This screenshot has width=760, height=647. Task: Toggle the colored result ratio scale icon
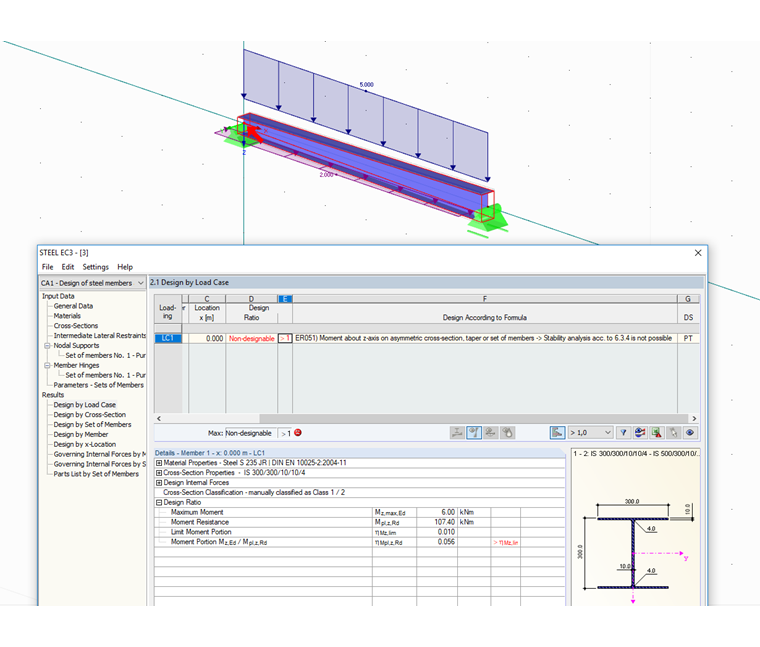click(x=557, y=432)
